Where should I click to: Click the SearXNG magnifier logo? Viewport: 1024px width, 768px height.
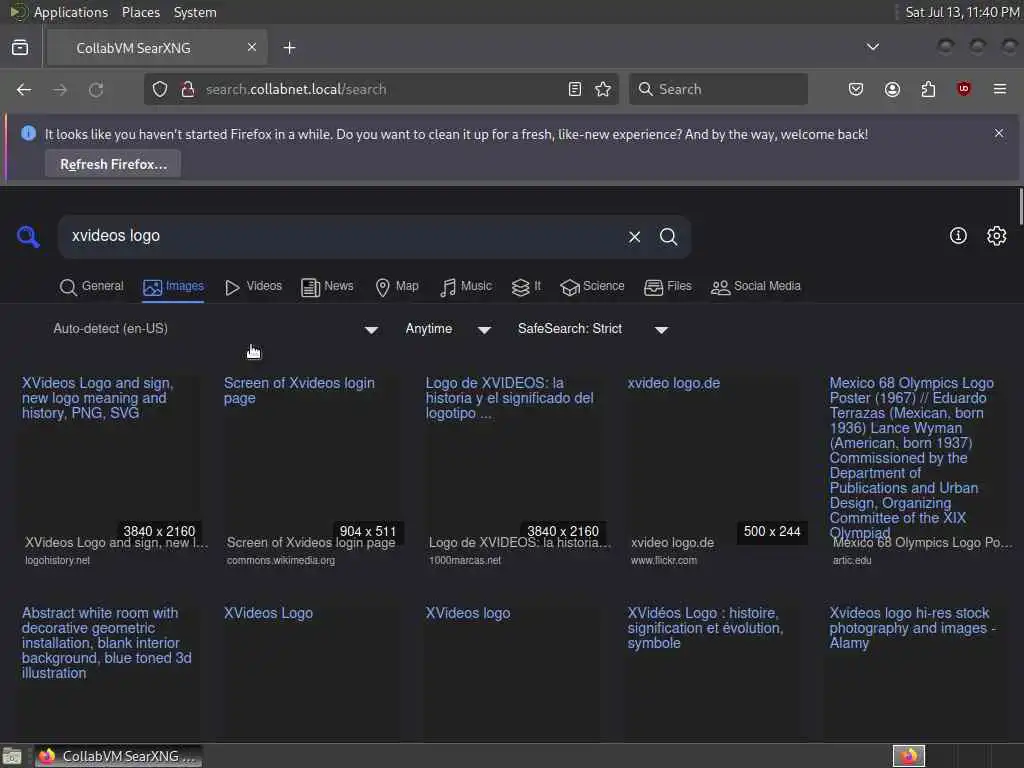(28, 236)
